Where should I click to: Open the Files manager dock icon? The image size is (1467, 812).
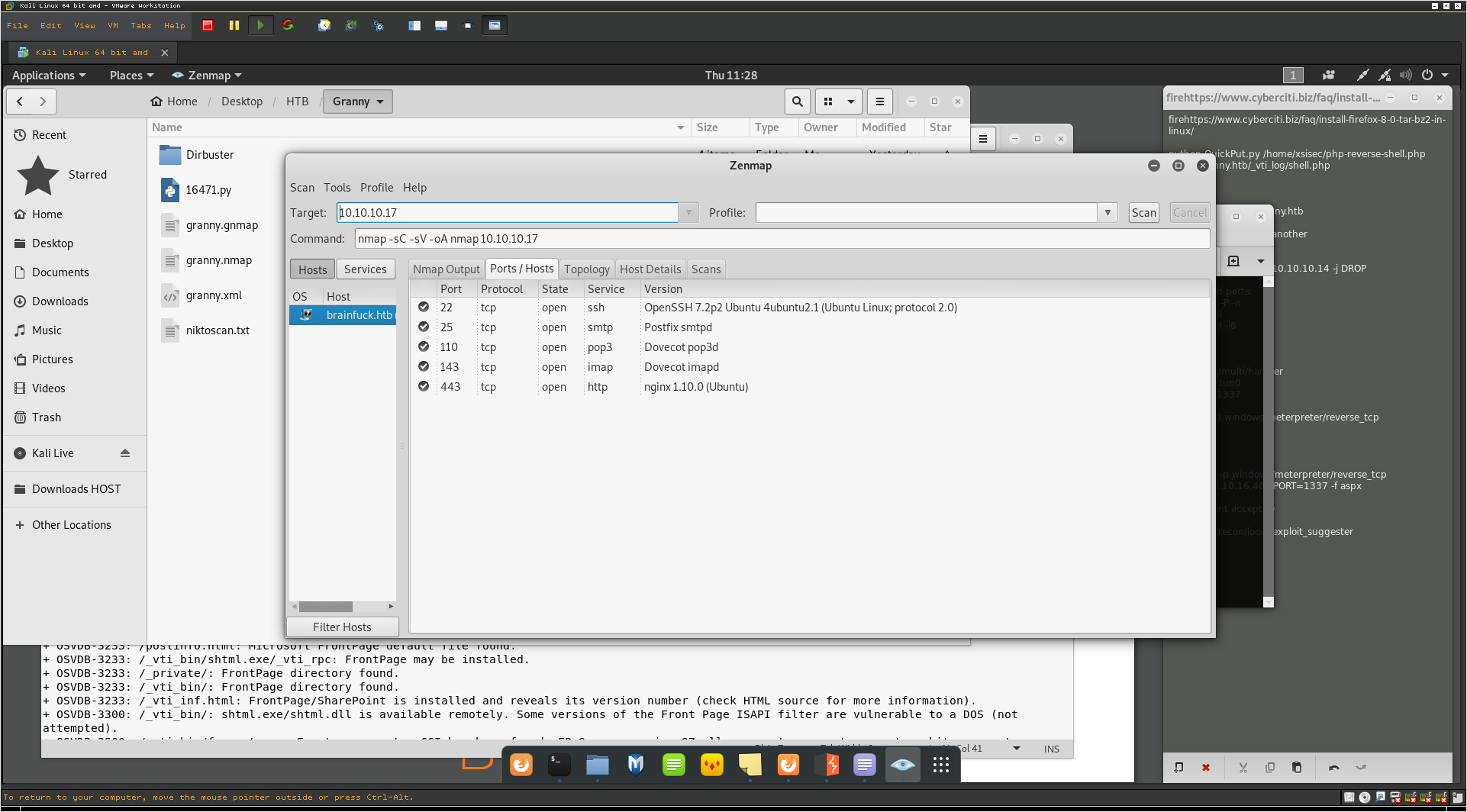coord(598,765)
